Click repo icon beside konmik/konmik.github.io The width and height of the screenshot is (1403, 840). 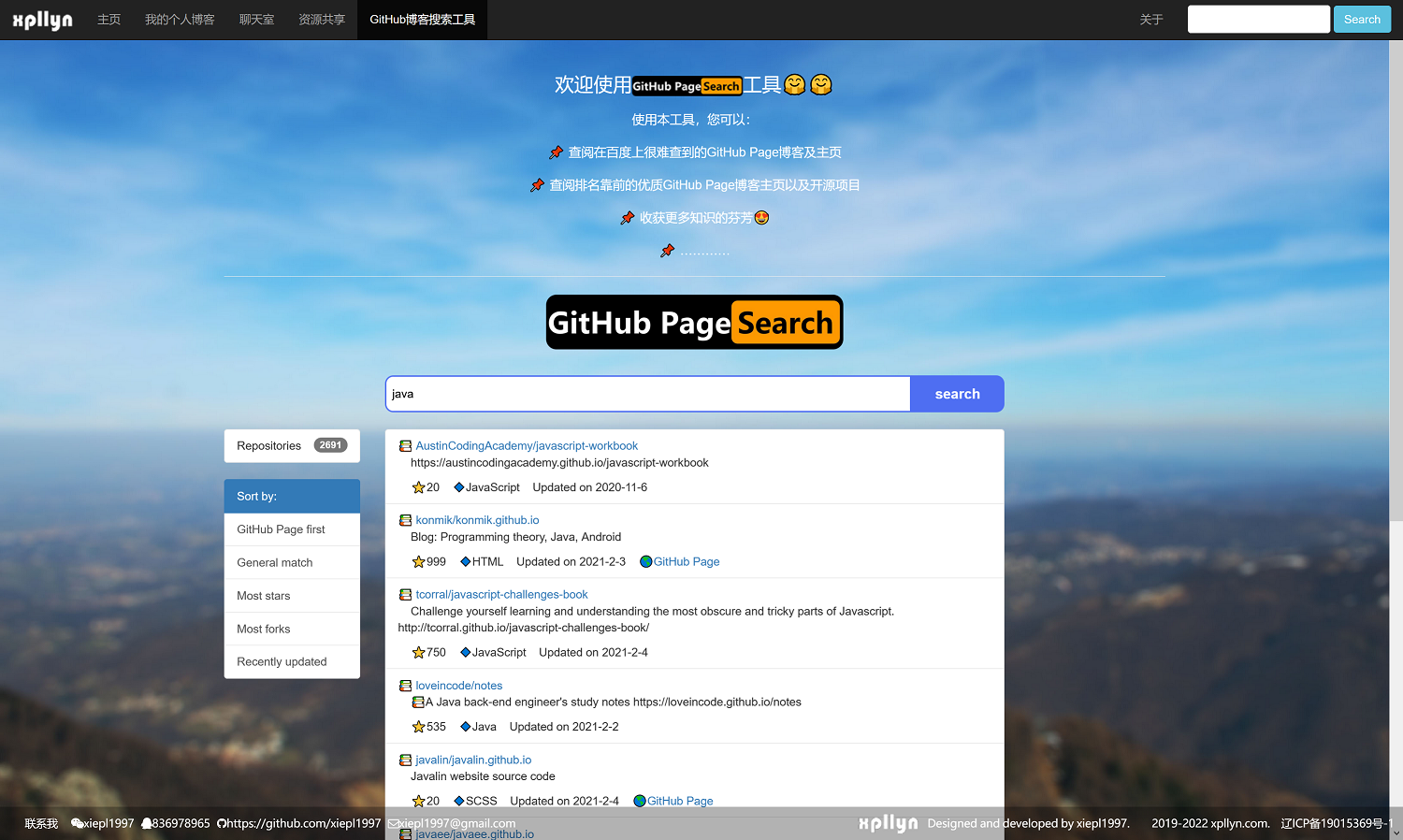[x=405, y=520]
